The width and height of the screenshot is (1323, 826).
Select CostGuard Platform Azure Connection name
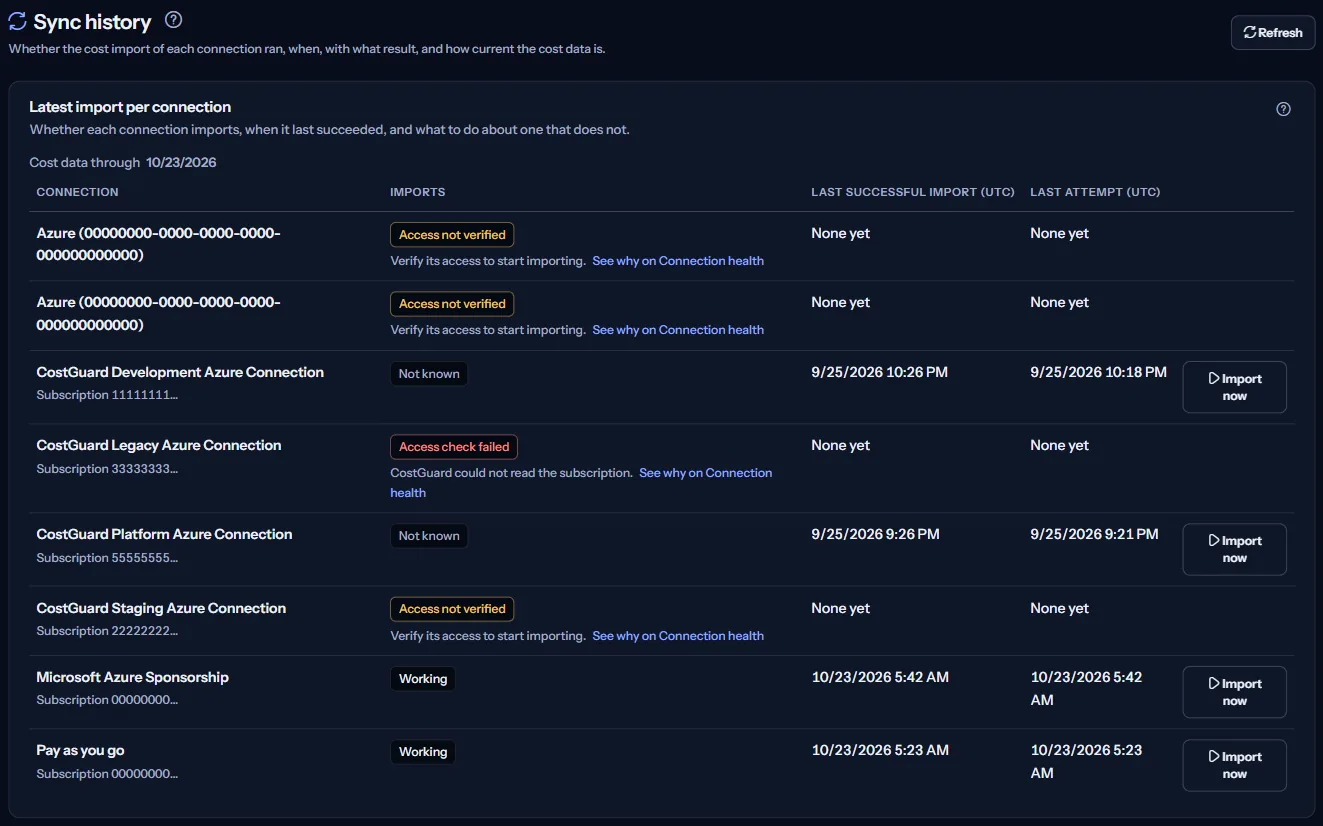pyautogui.click(x=164, y=534)
